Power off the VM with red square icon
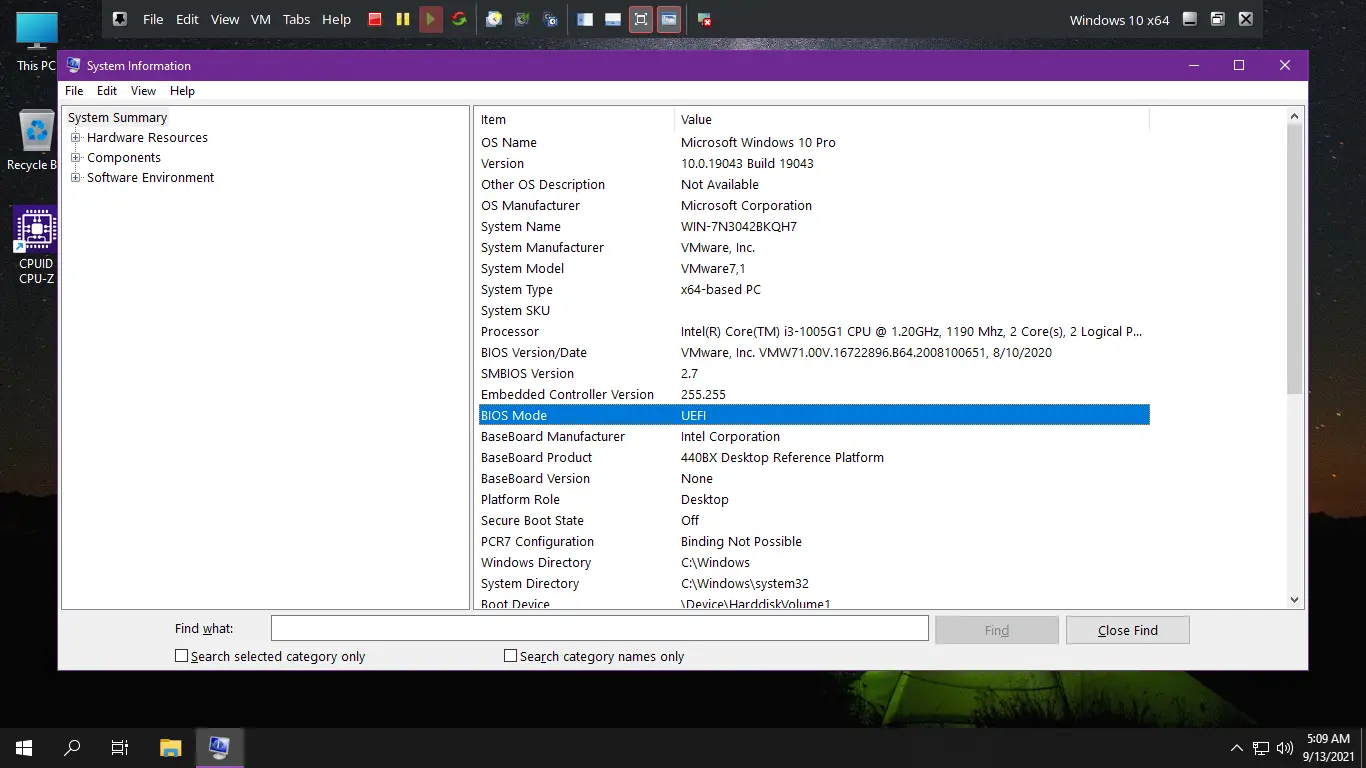This screenshot has width=1366, height=768. (375, 19)
